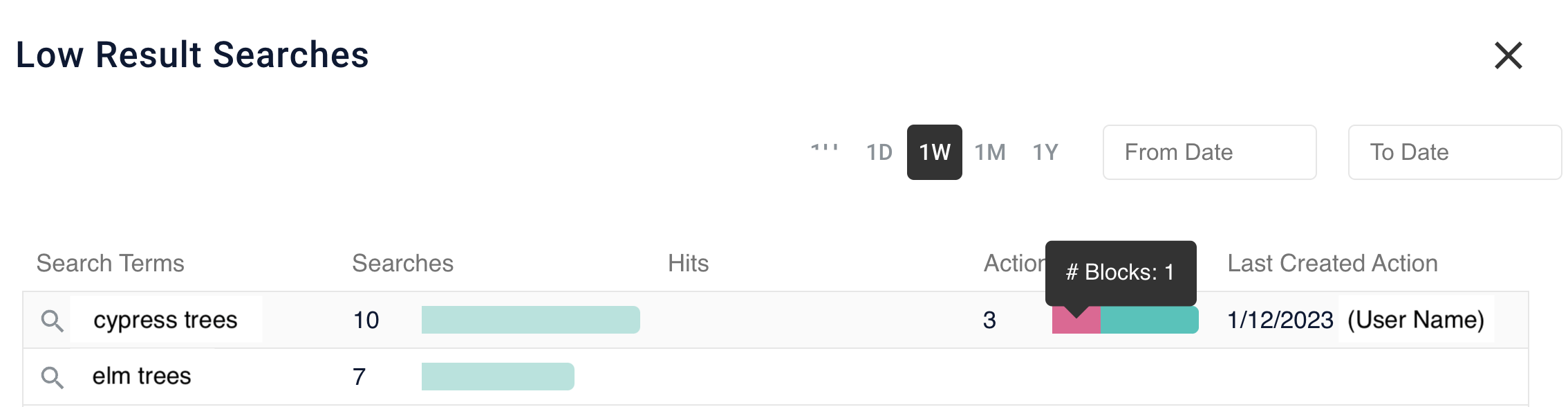This screenshot has height=407, width=1568.
Task: Click the pink blocks segment of action bar
Action: coord(1075,323)
